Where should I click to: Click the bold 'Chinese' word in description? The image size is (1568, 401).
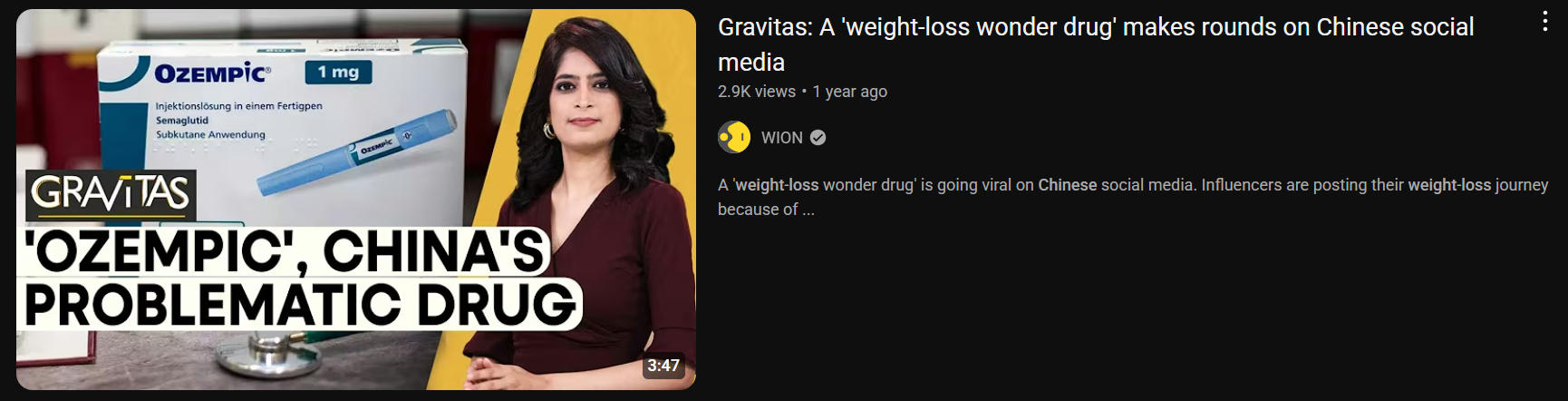pos(1068,185)
